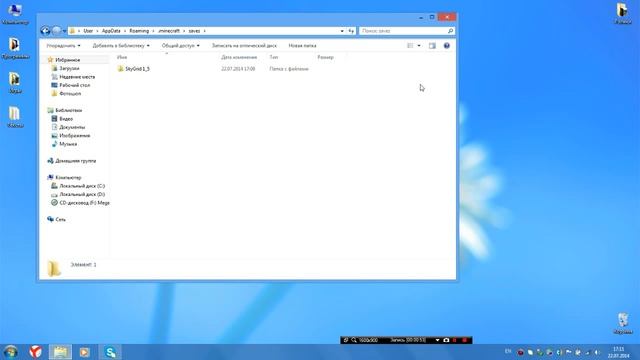Change view with the view icon

tap(410, 46)
